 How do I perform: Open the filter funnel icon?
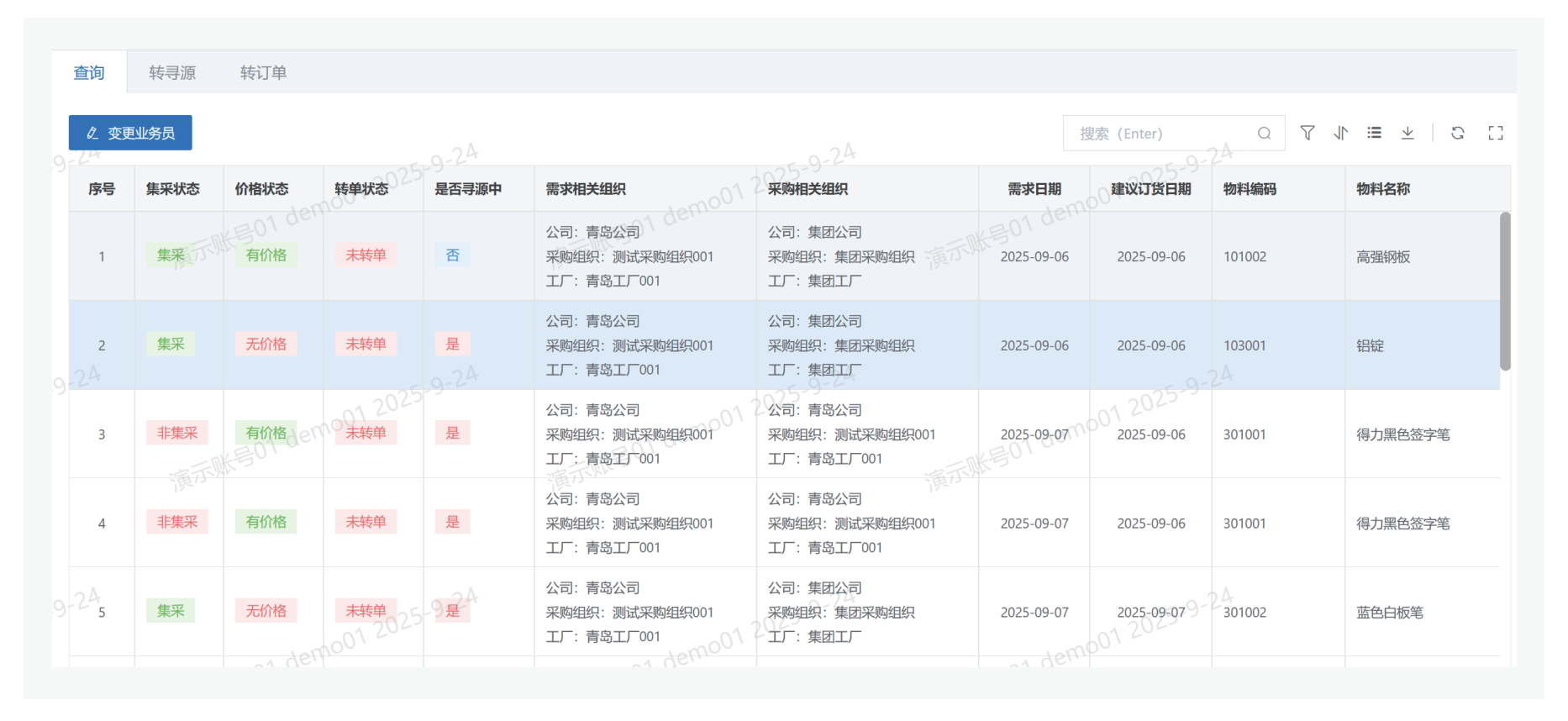(1308, 133)
